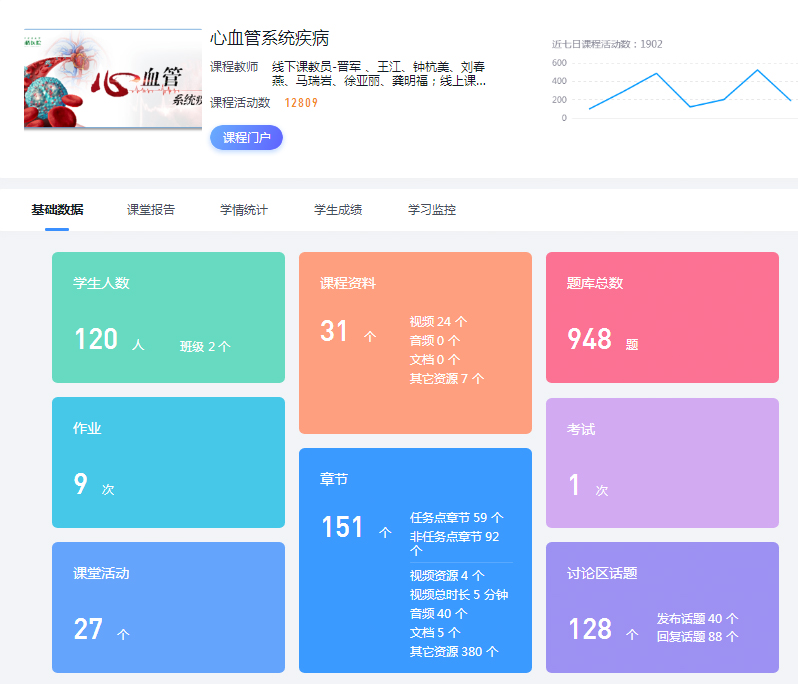Switch to the 基础数据 tab
798x684 pixels.
tap(57, 210)
